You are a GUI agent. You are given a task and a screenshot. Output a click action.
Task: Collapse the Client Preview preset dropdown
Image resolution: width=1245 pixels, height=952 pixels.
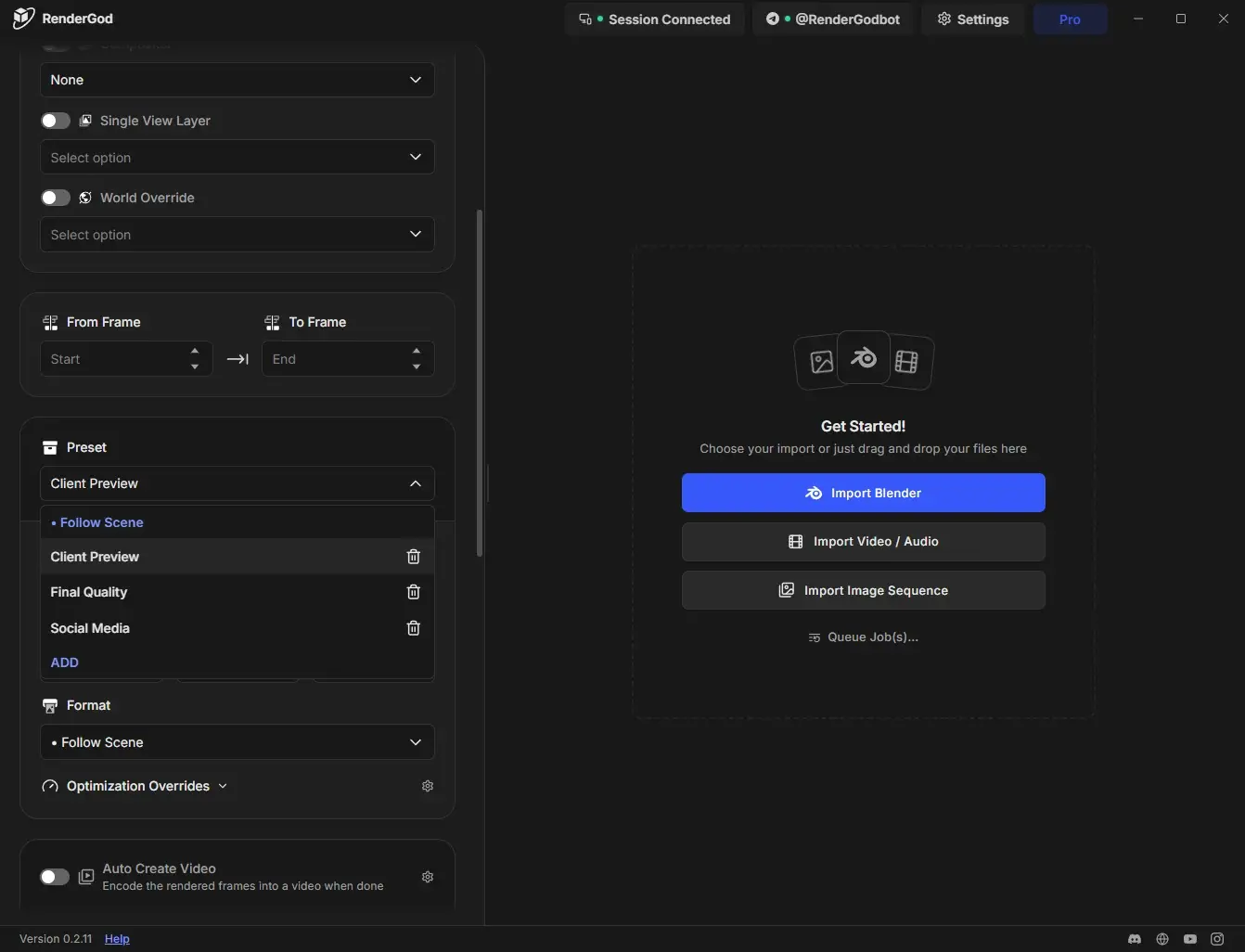(237, 483)
